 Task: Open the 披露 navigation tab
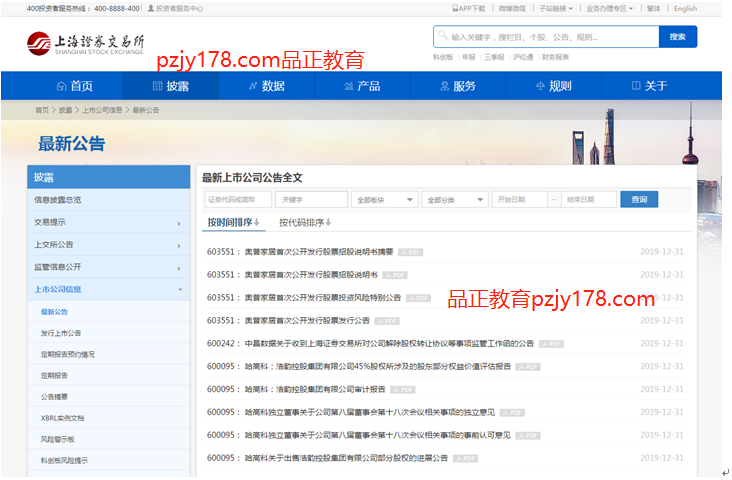[171, 86]
